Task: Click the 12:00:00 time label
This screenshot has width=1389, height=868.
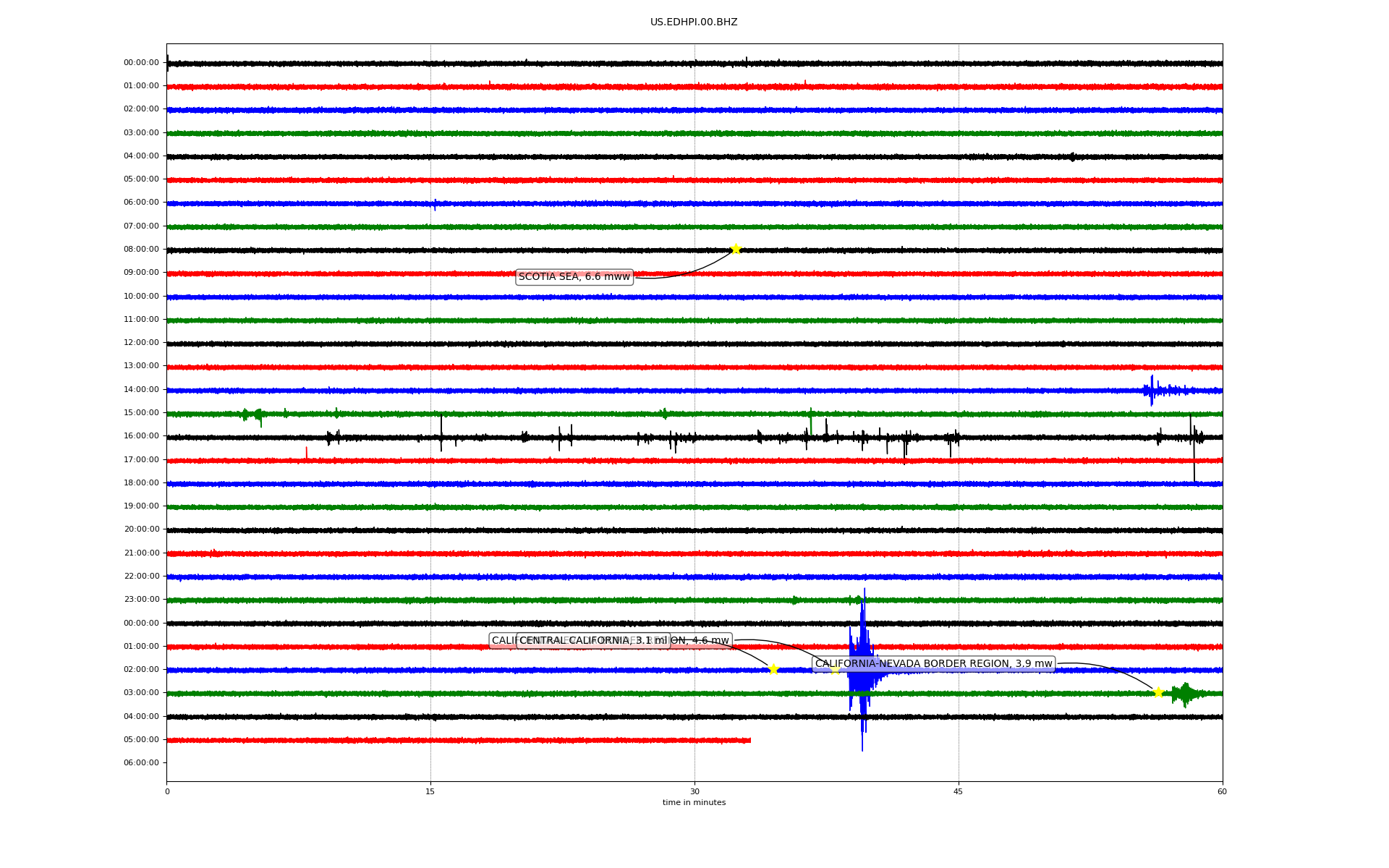Action: point(141,343)
